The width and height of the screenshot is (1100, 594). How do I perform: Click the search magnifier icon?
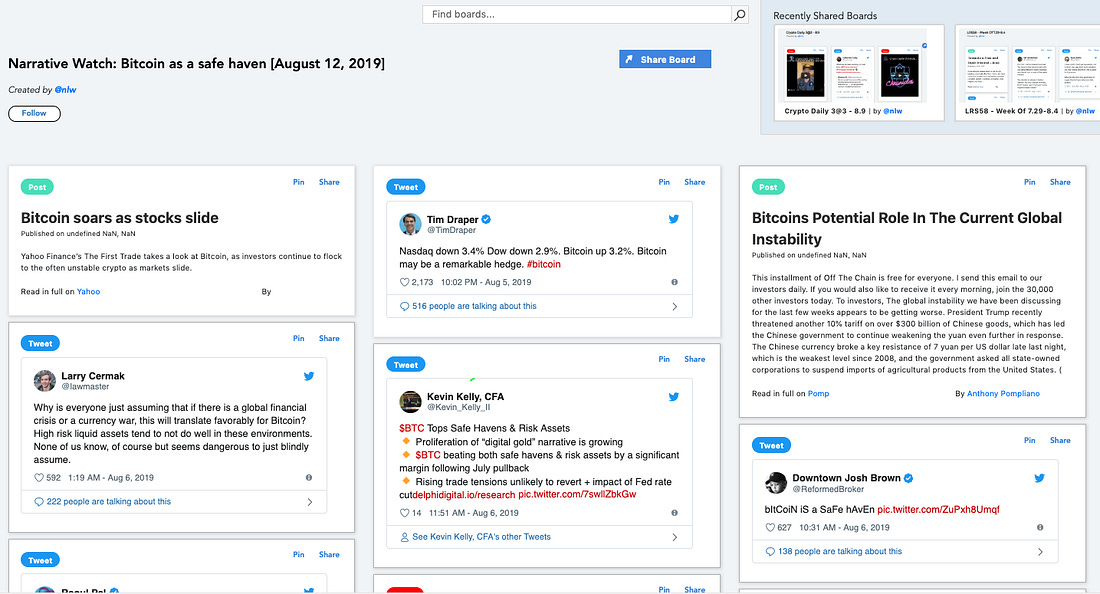pyautogui.click(x=739, y=15)
